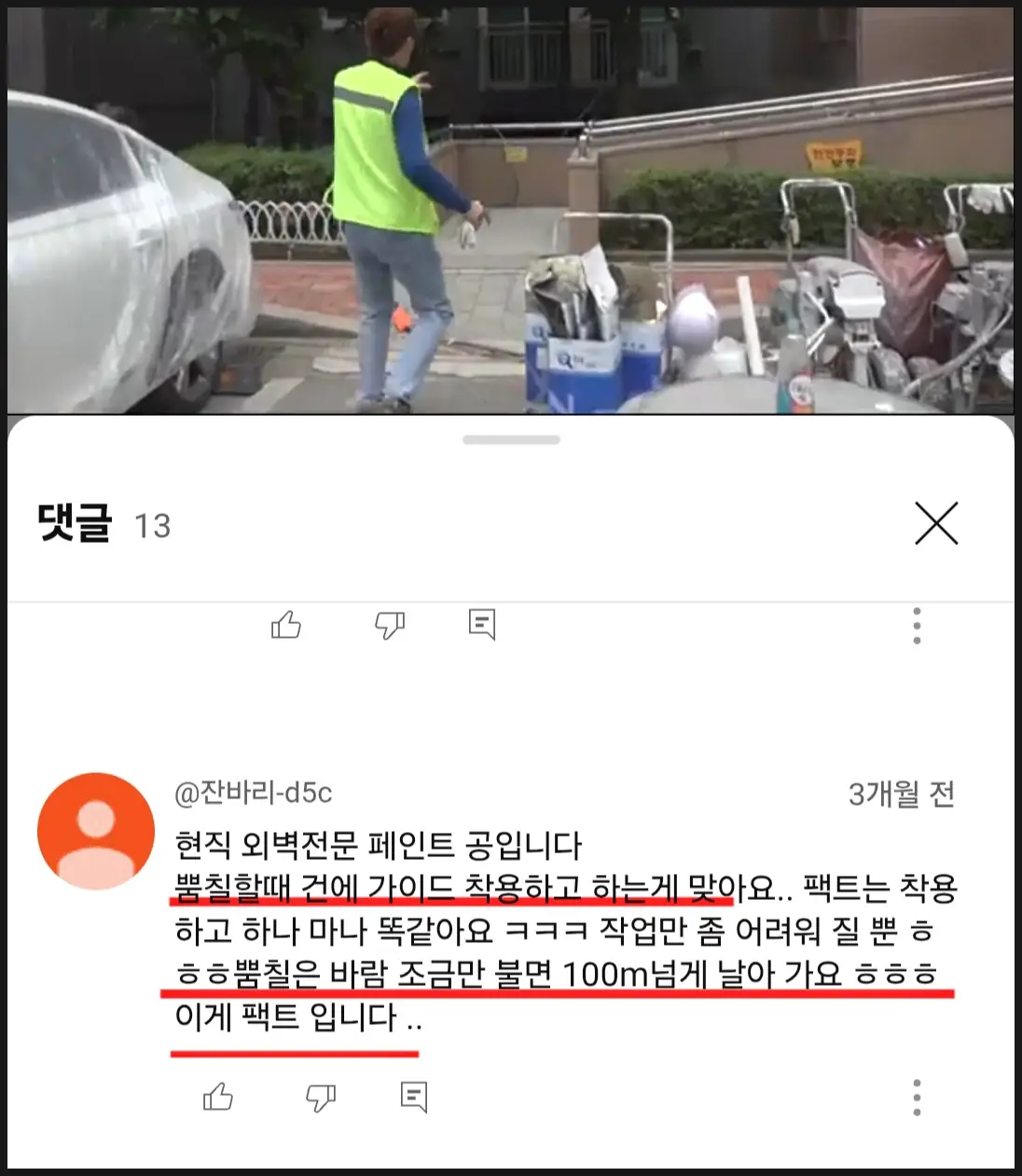The width and height of the screenshot is (1022, 1176).
Task: Click the 3개월 전 timestamp
Action: [902, 794]
